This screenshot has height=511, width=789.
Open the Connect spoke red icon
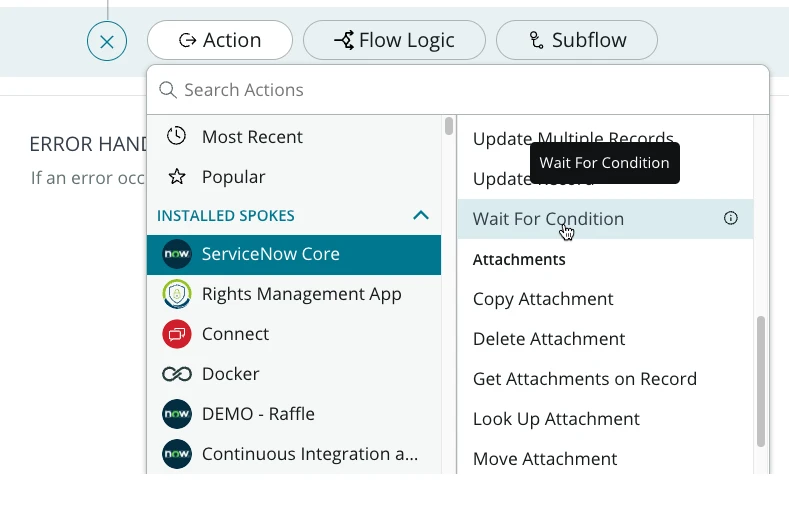pos(176,334)
